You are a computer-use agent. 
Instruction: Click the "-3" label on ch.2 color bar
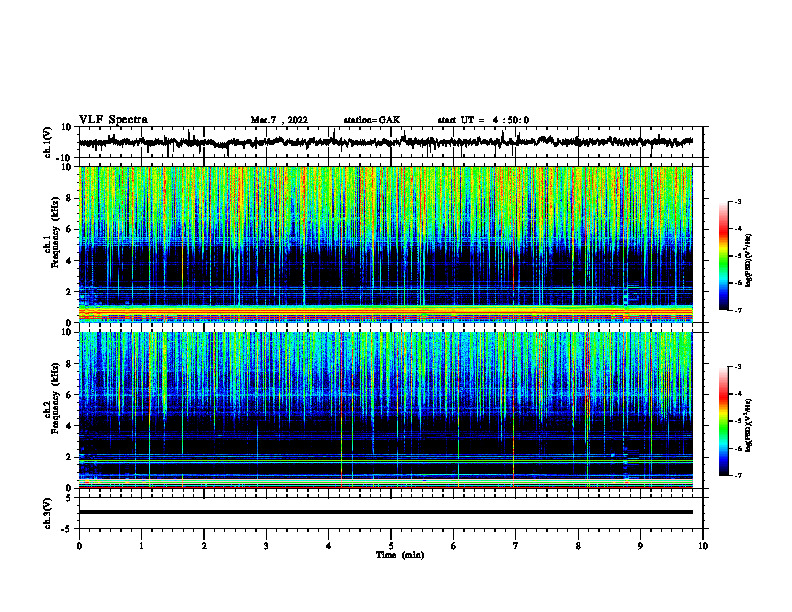tap(738, 367)
